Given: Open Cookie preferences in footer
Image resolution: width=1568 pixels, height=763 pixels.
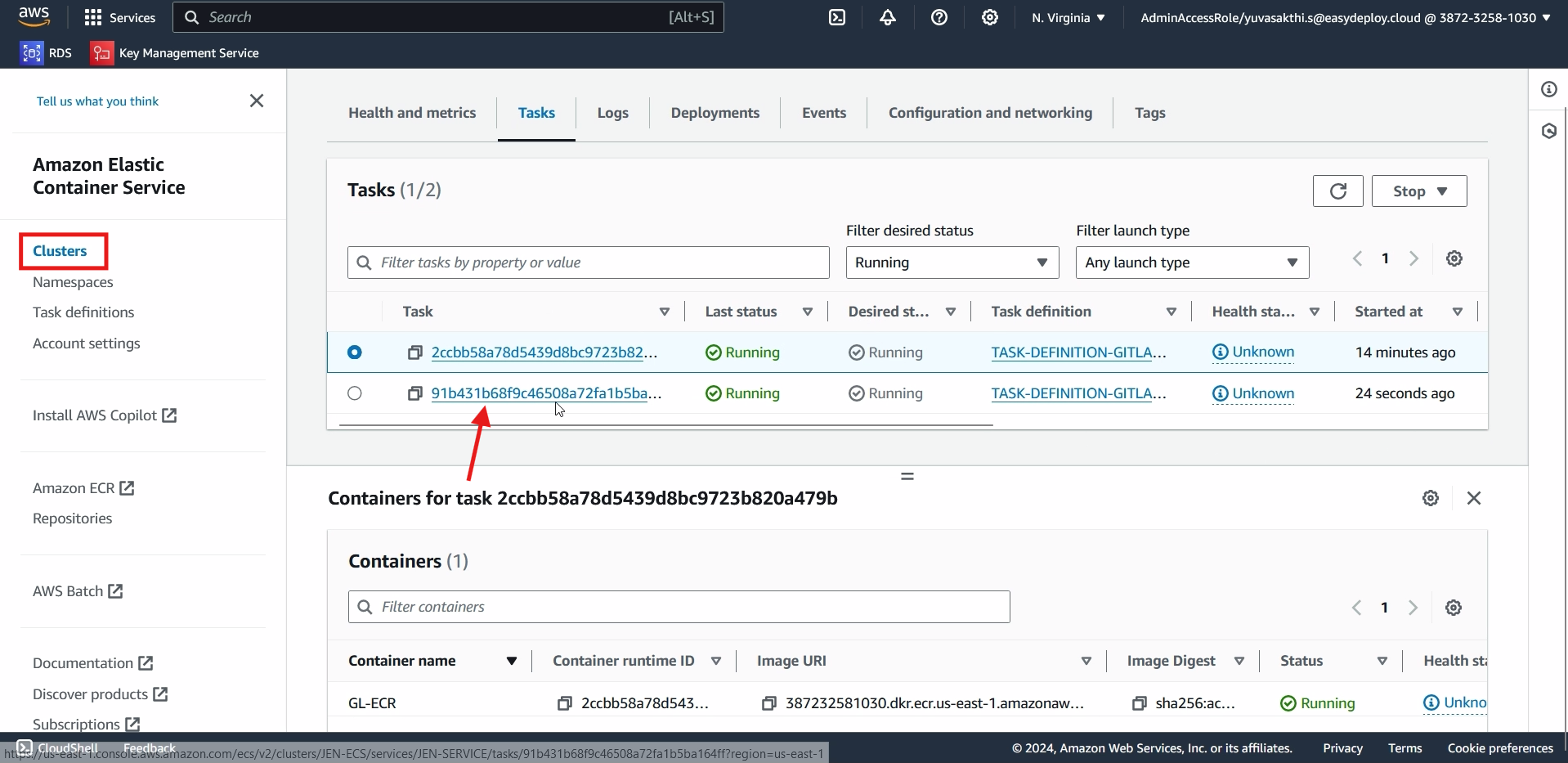Looking at the screenshot, I should click(1500, 748).
